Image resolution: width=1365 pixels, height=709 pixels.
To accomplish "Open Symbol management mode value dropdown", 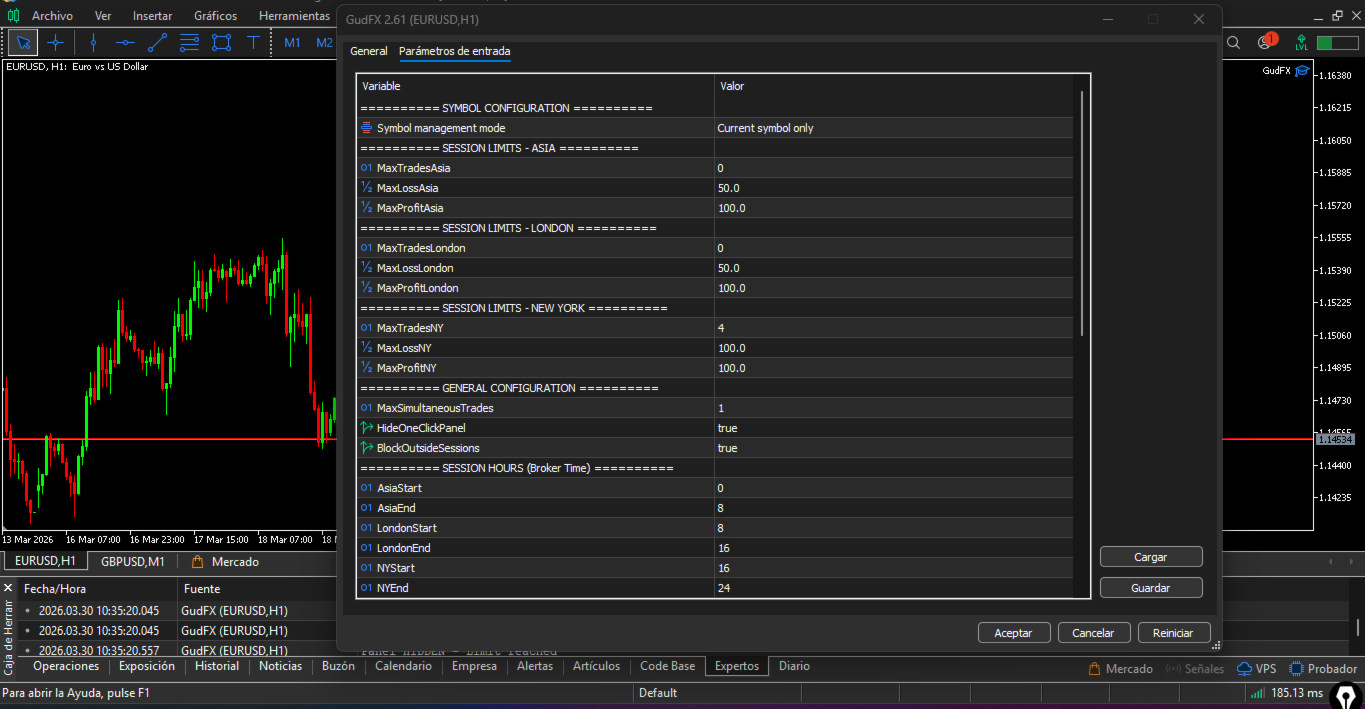I will pyautogui.click(x=894, y=128).
